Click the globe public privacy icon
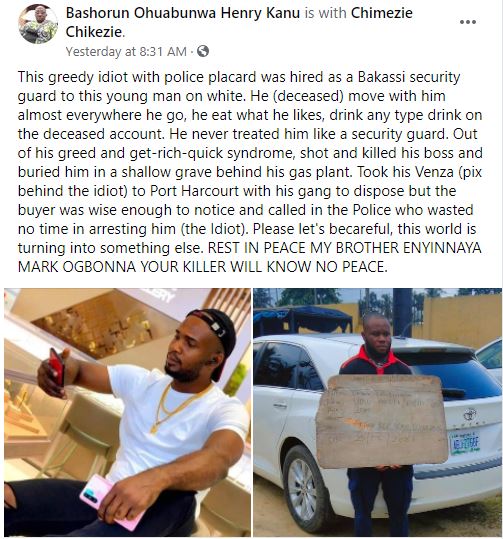The image size is (503, 539). [x=203, y=52]
